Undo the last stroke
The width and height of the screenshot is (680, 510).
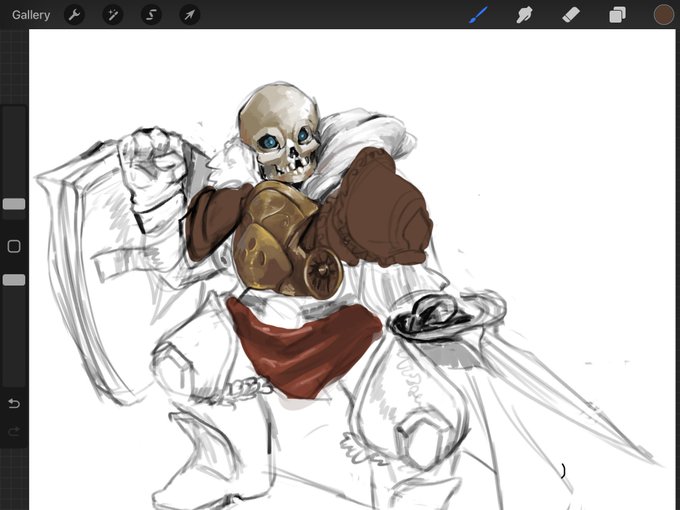[x=14, y=404]
